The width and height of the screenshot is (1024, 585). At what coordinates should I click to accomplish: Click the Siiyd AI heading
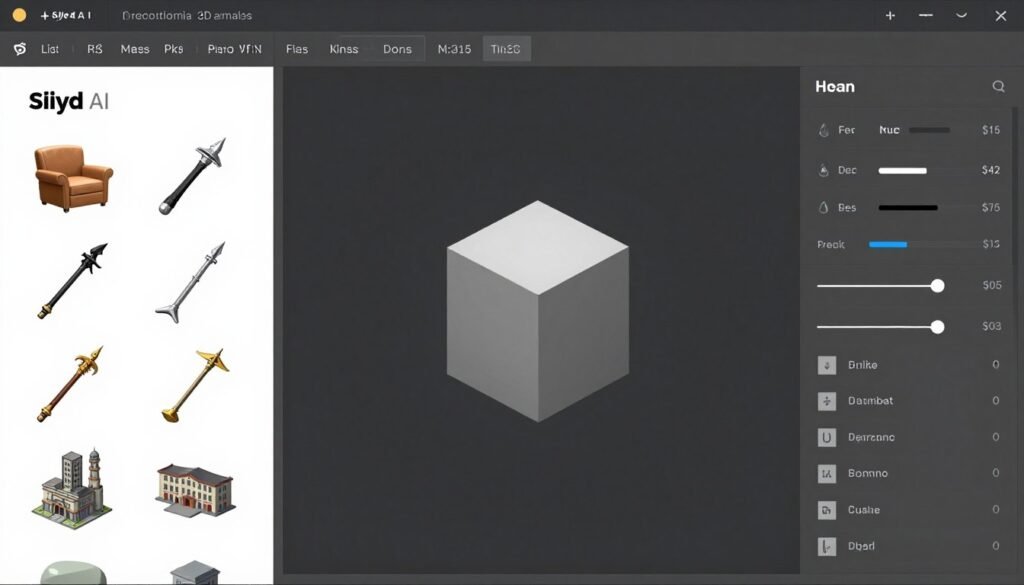(x=69, y=101)
